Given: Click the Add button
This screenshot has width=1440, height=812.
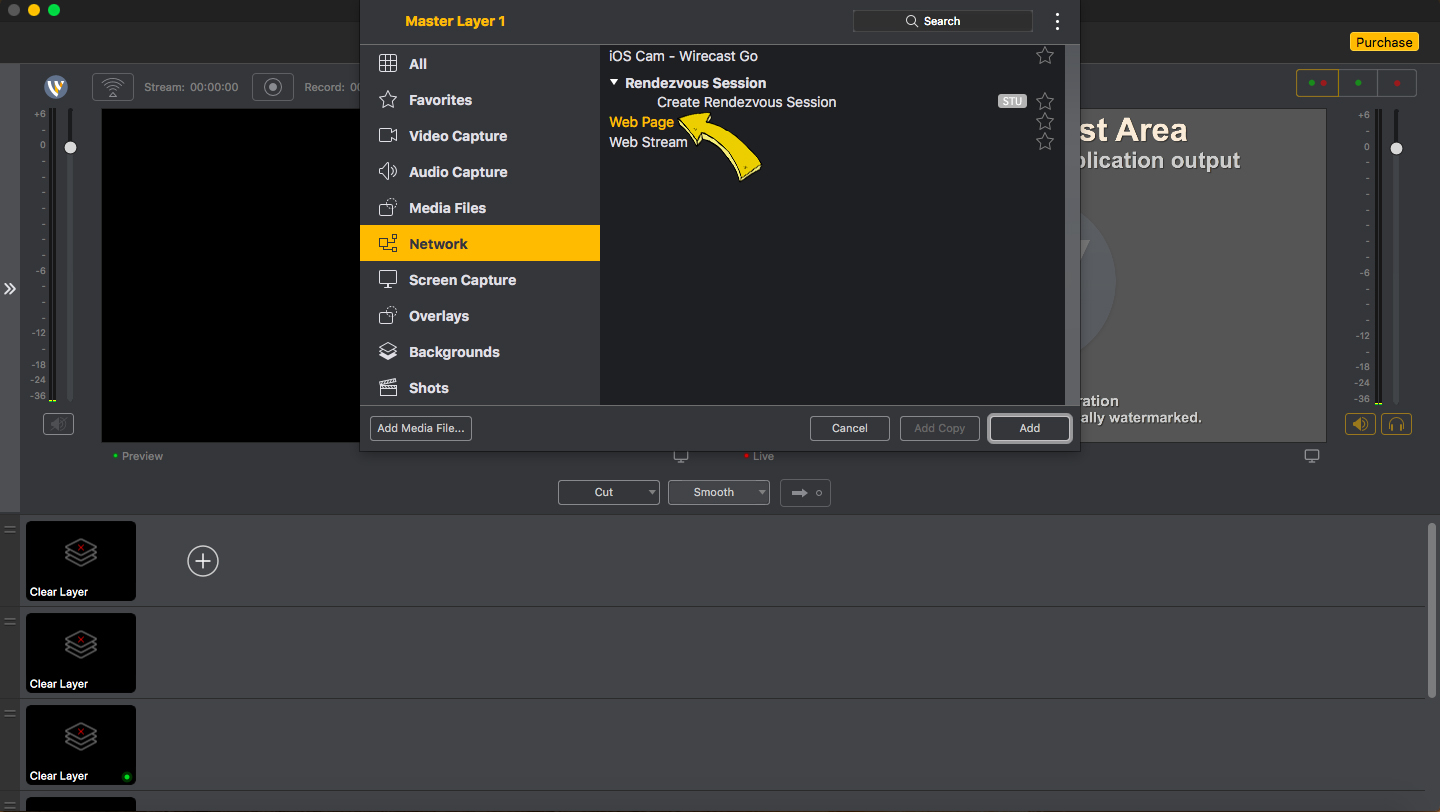Looking at the screenshot, I should pos(1029,428).
